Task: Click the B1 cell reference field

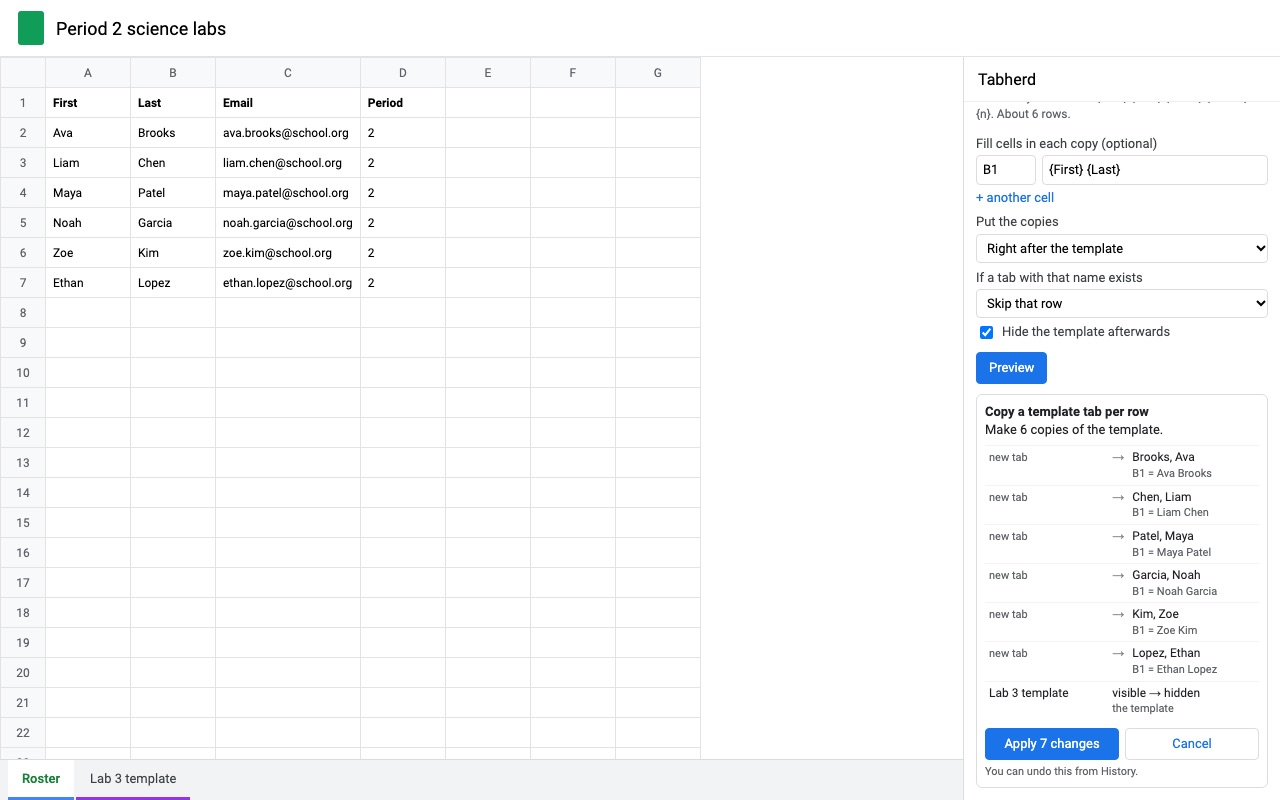Action: pos(1005,170)
